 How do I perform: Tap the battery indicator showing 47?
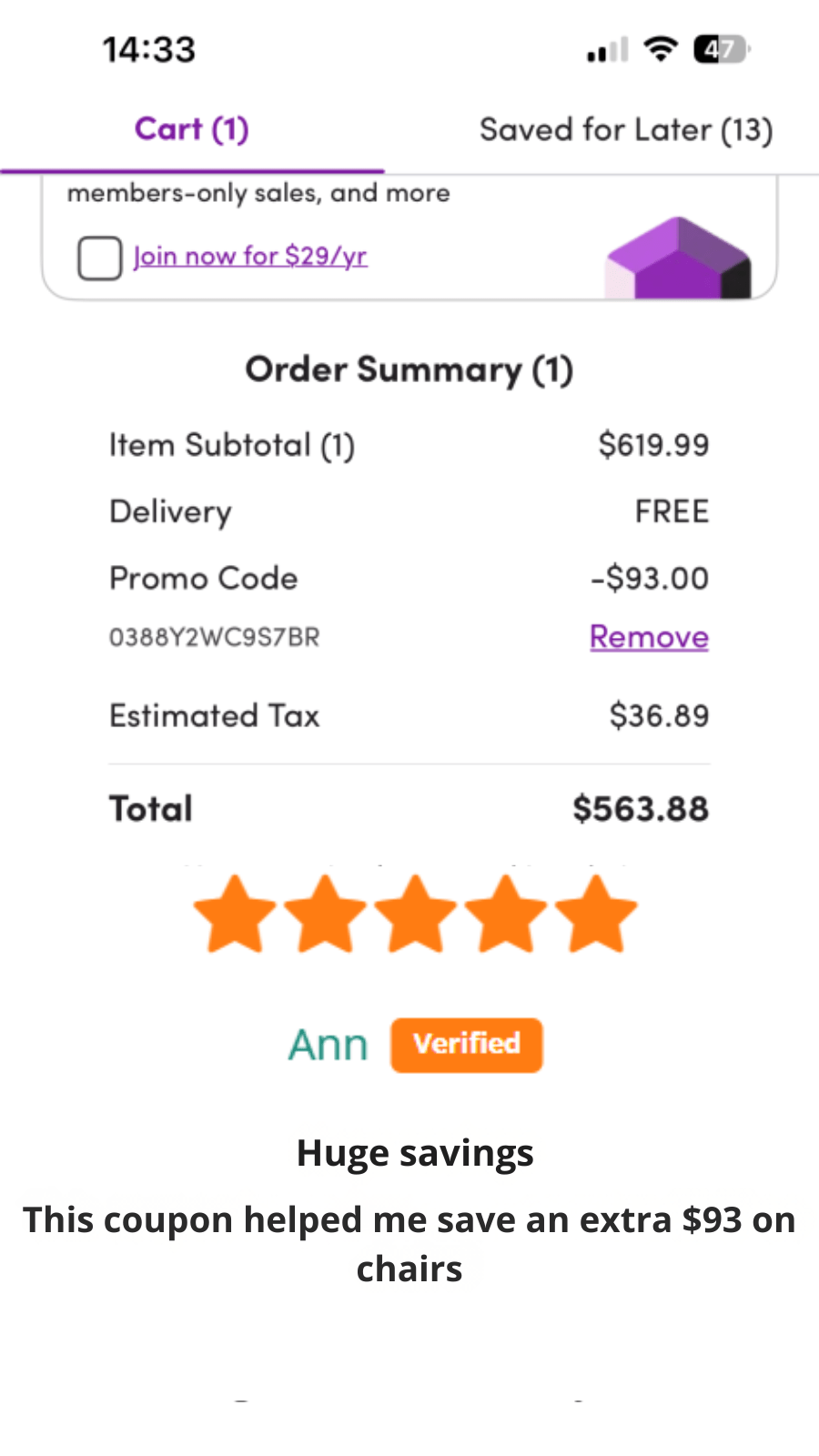coord(719,49)
